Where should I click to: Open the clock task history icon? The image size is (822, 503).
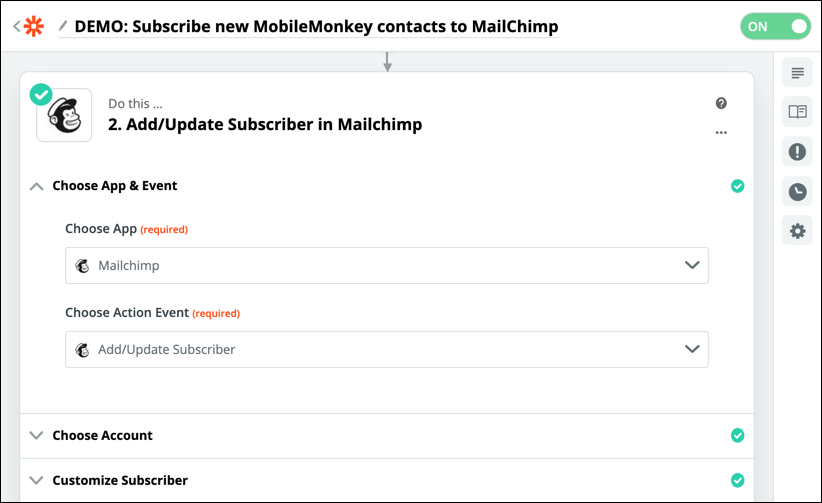(797, 191)
